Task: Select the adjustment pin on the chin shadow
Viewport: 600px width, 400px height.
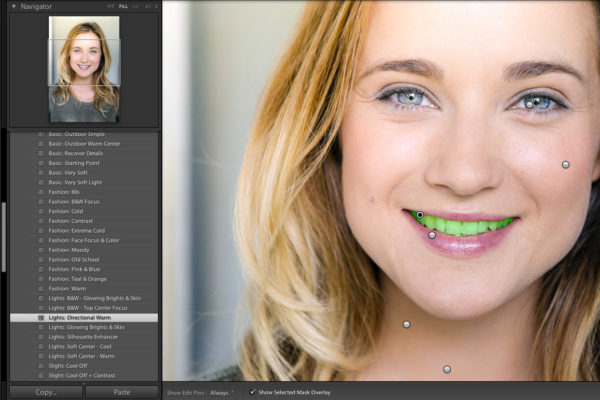Action: [406, 325]
